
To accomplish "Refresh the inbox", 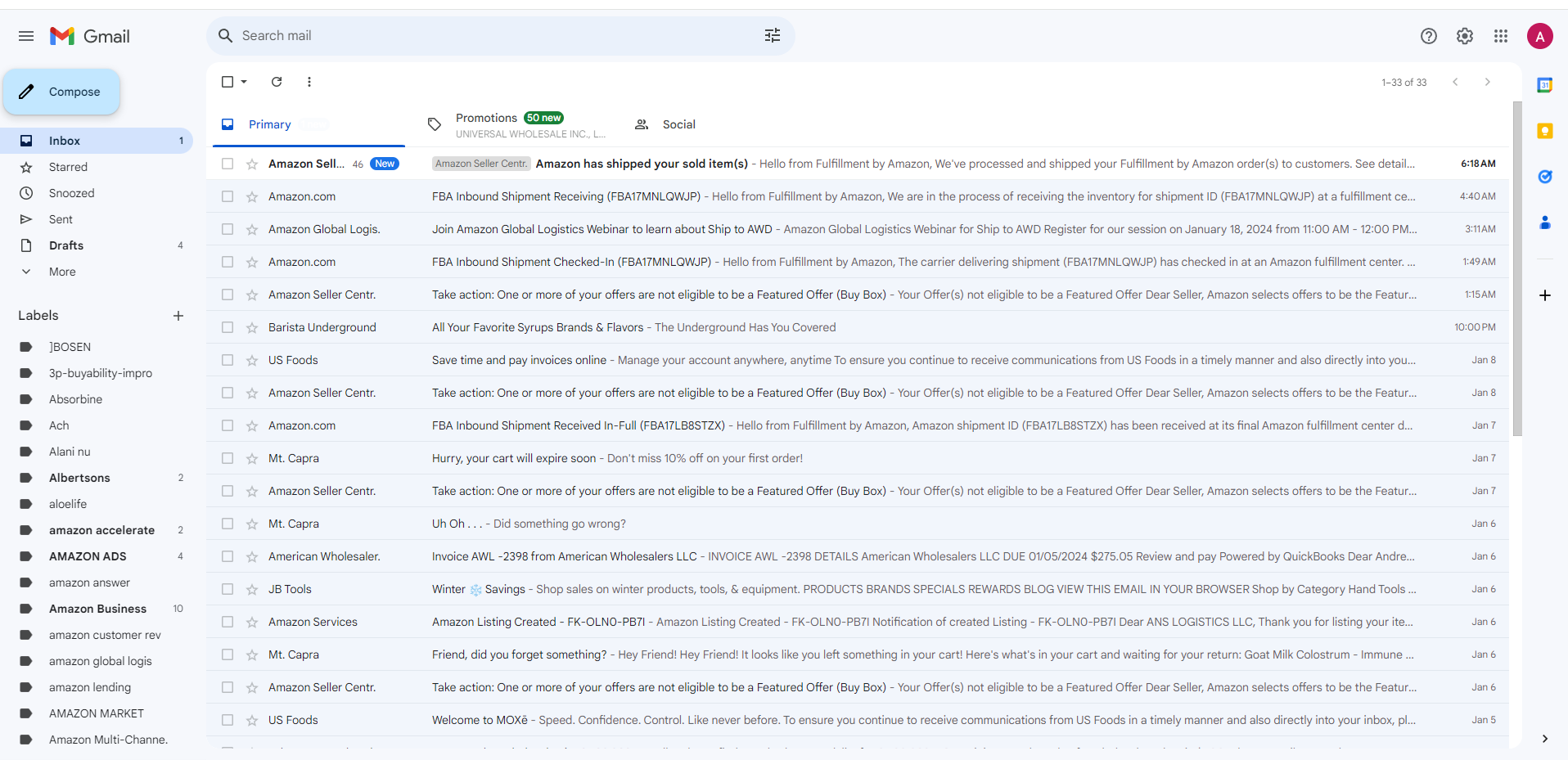I will [277, 82].
